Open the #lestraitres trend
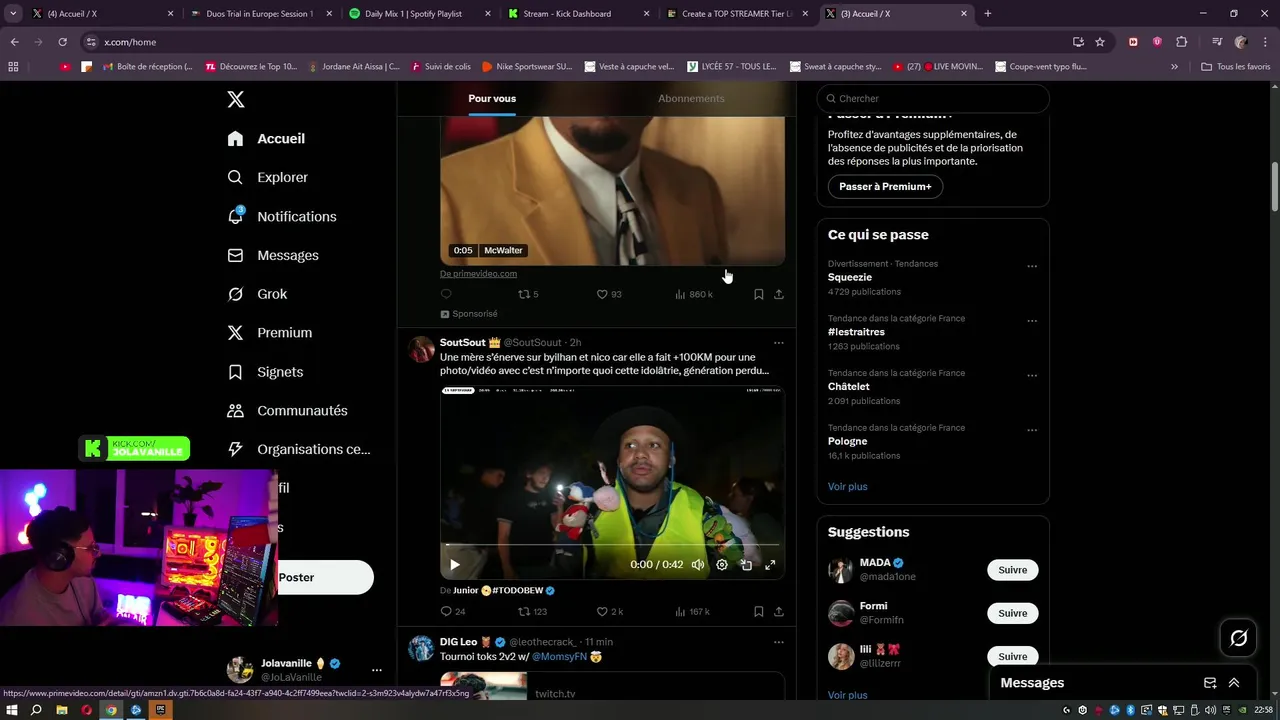 pyautogui.click(x=856, y=332)
